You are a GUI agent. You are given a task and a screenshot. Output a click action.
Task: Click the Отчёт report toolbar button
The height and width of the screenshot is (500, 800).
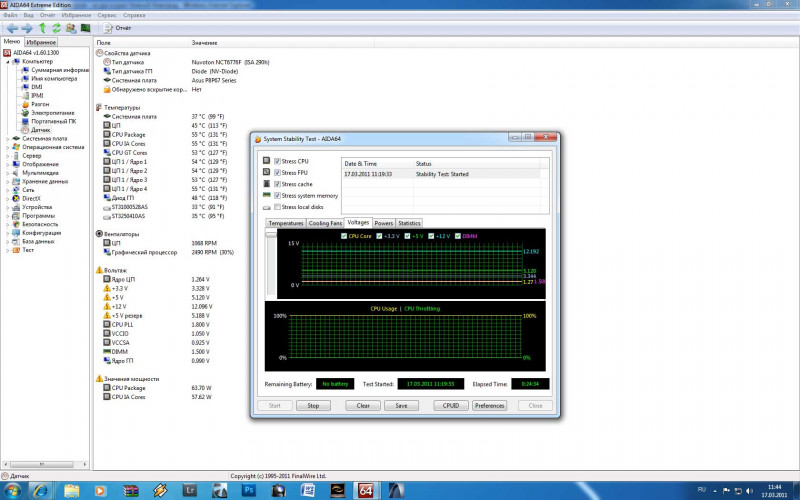coord(118,28)
